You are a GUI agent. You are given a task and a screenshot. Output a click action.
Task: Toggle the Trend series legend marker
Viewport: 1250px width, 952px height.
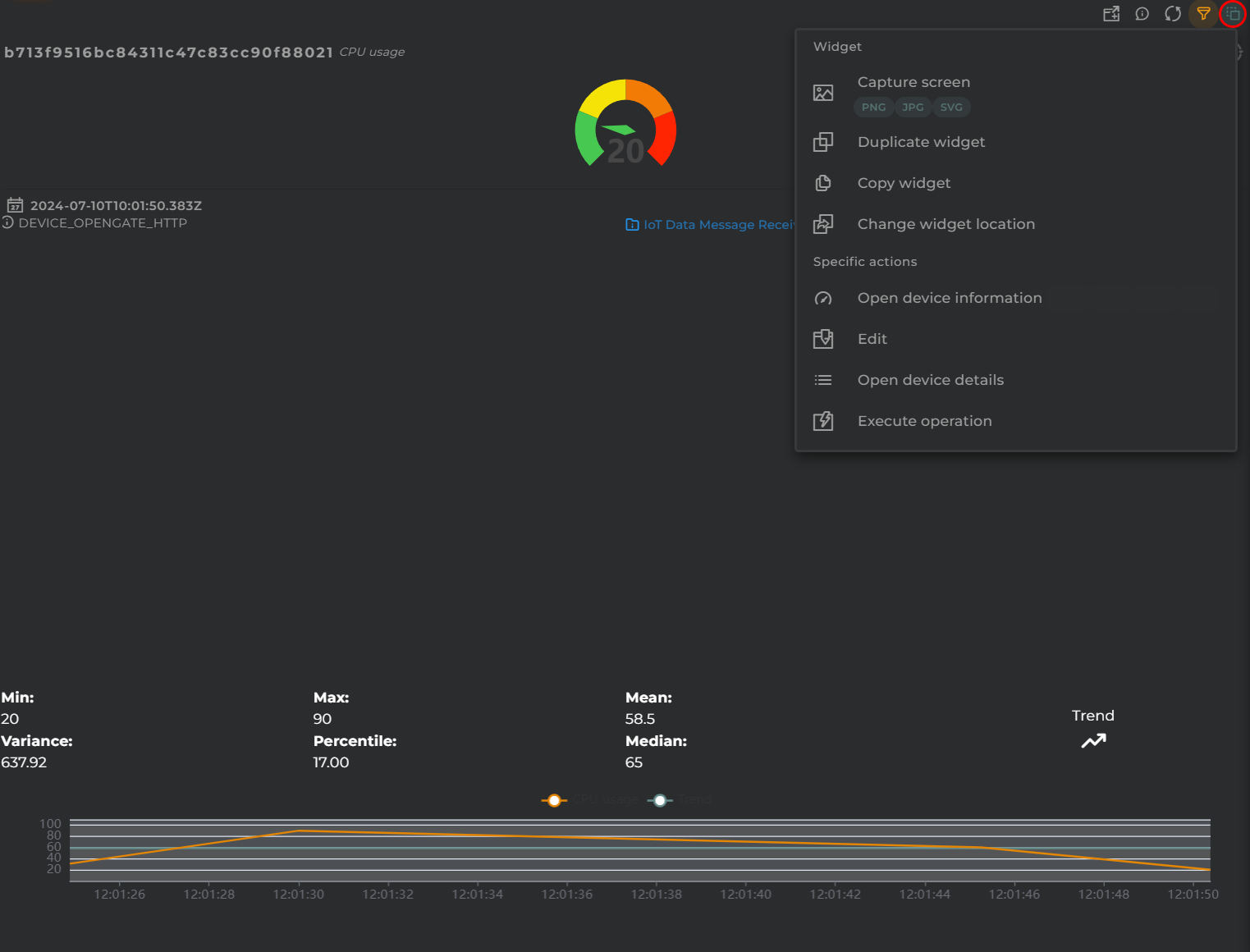coord(660,800)
